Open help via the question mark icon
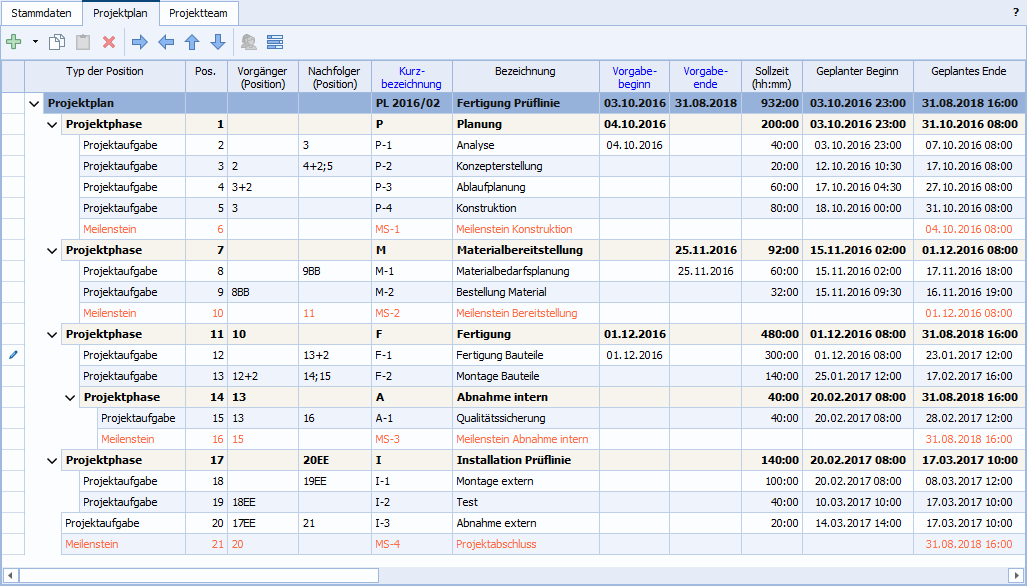The image size is (1027, 586). (x=1016, y=12)
